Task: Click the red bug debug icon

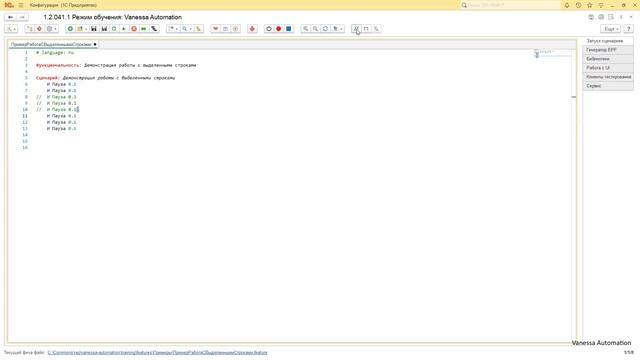Action: pyautogui.click(x=252, y=29)
